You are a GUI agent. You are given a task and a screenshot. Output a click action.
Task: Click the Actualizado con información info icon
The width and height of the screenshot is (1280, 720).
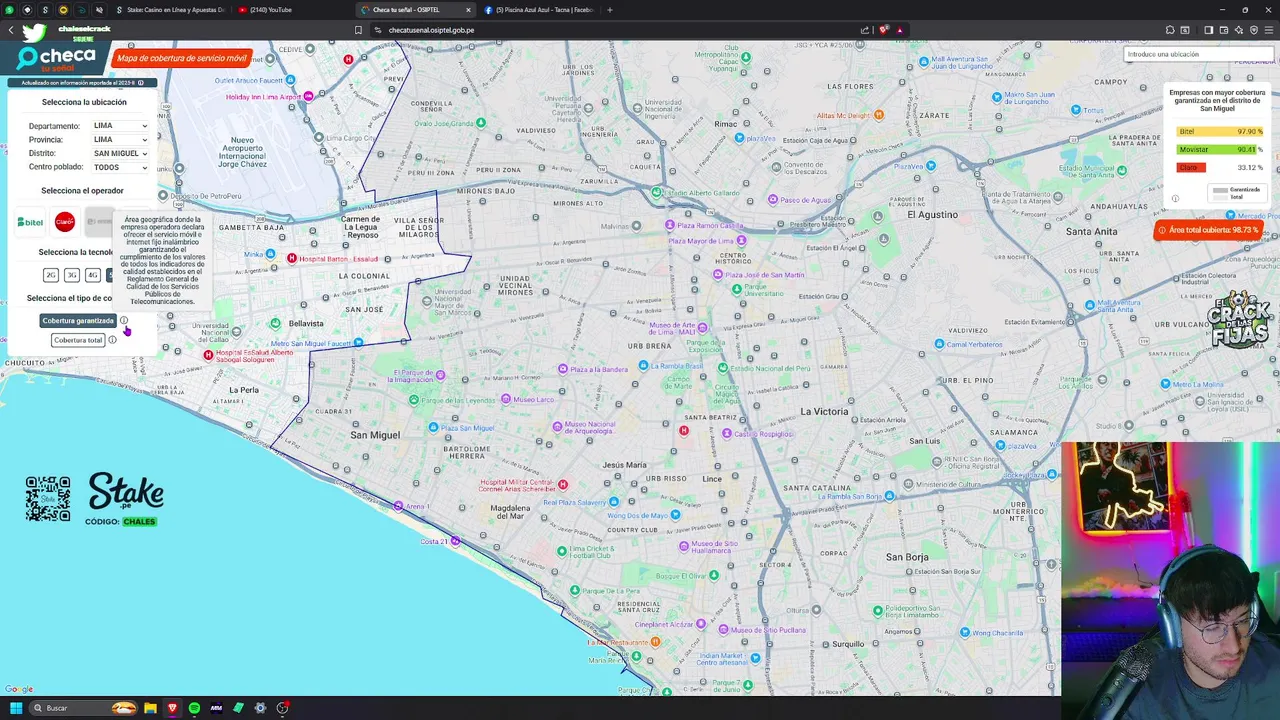(140, 83)
